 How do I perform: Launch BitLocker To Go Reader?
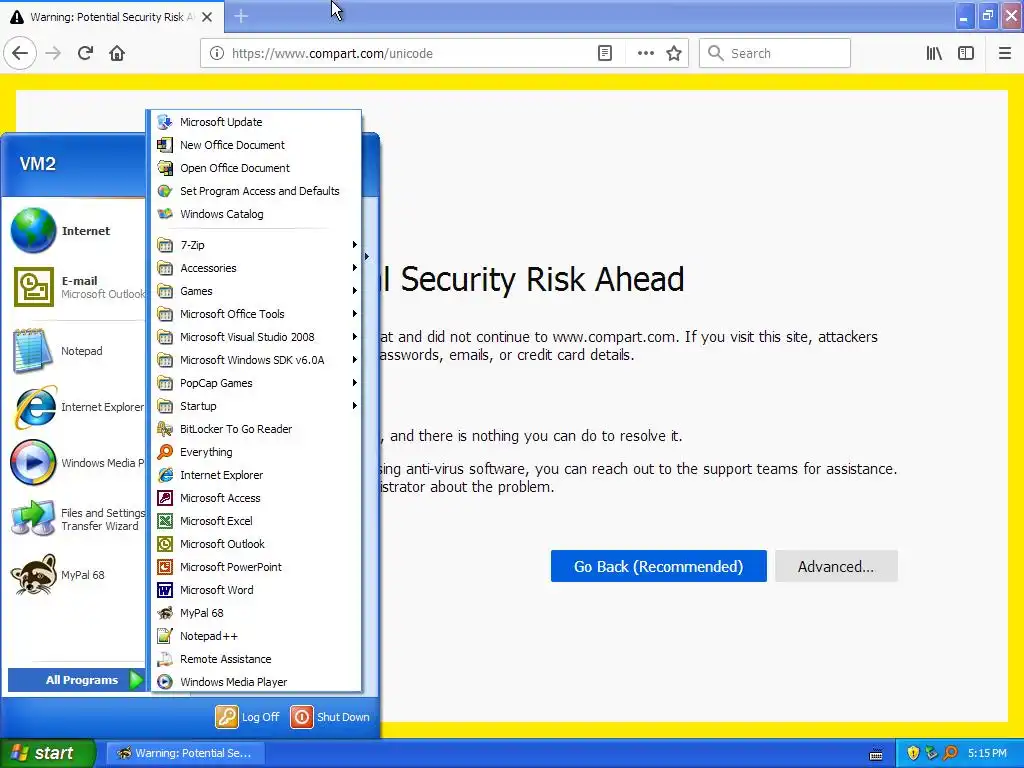coord(257,429)
